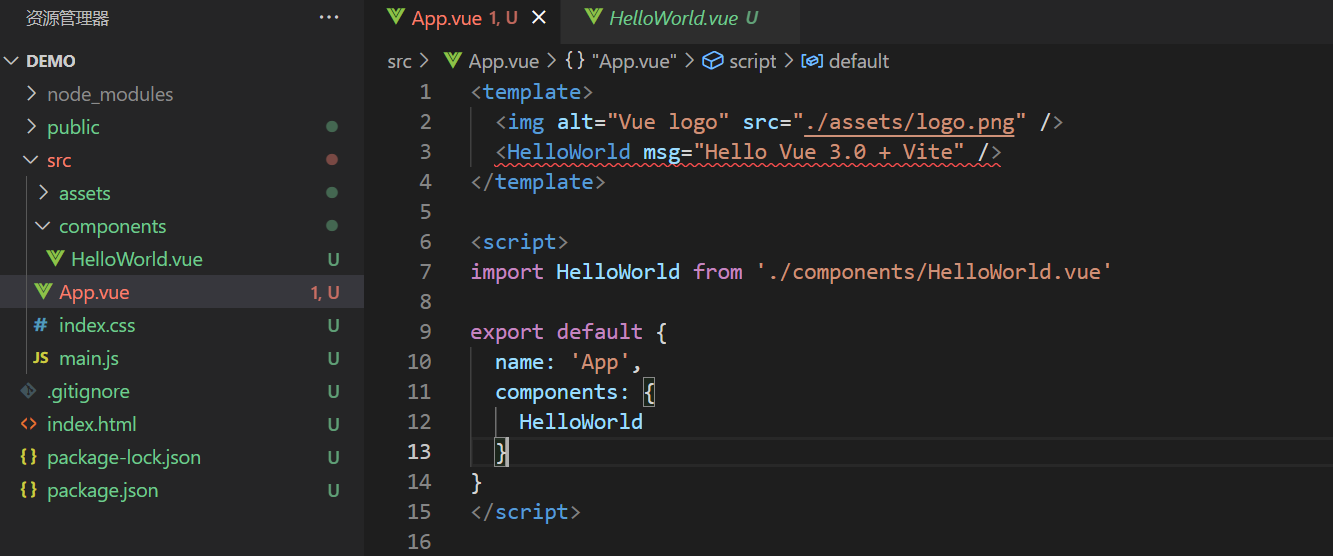Screen dimensions: 1333x556
Task: Click the Vue icon beside HelloWorld.vue in tree
Action: 54,259
